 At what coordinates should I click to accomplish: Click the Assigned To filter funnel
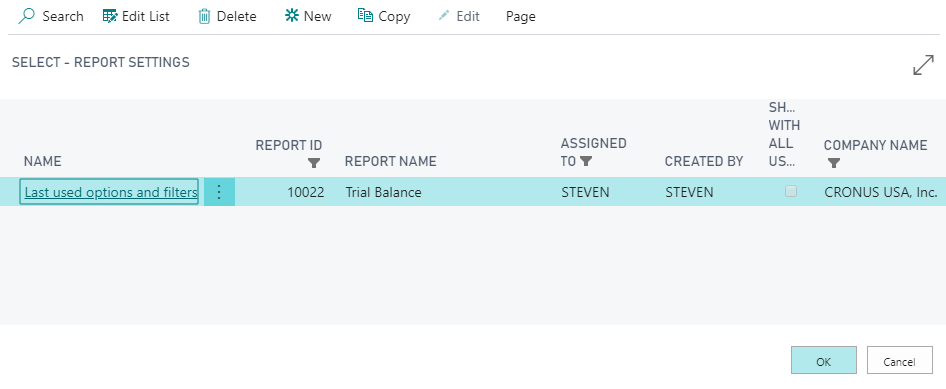[585, 161]
